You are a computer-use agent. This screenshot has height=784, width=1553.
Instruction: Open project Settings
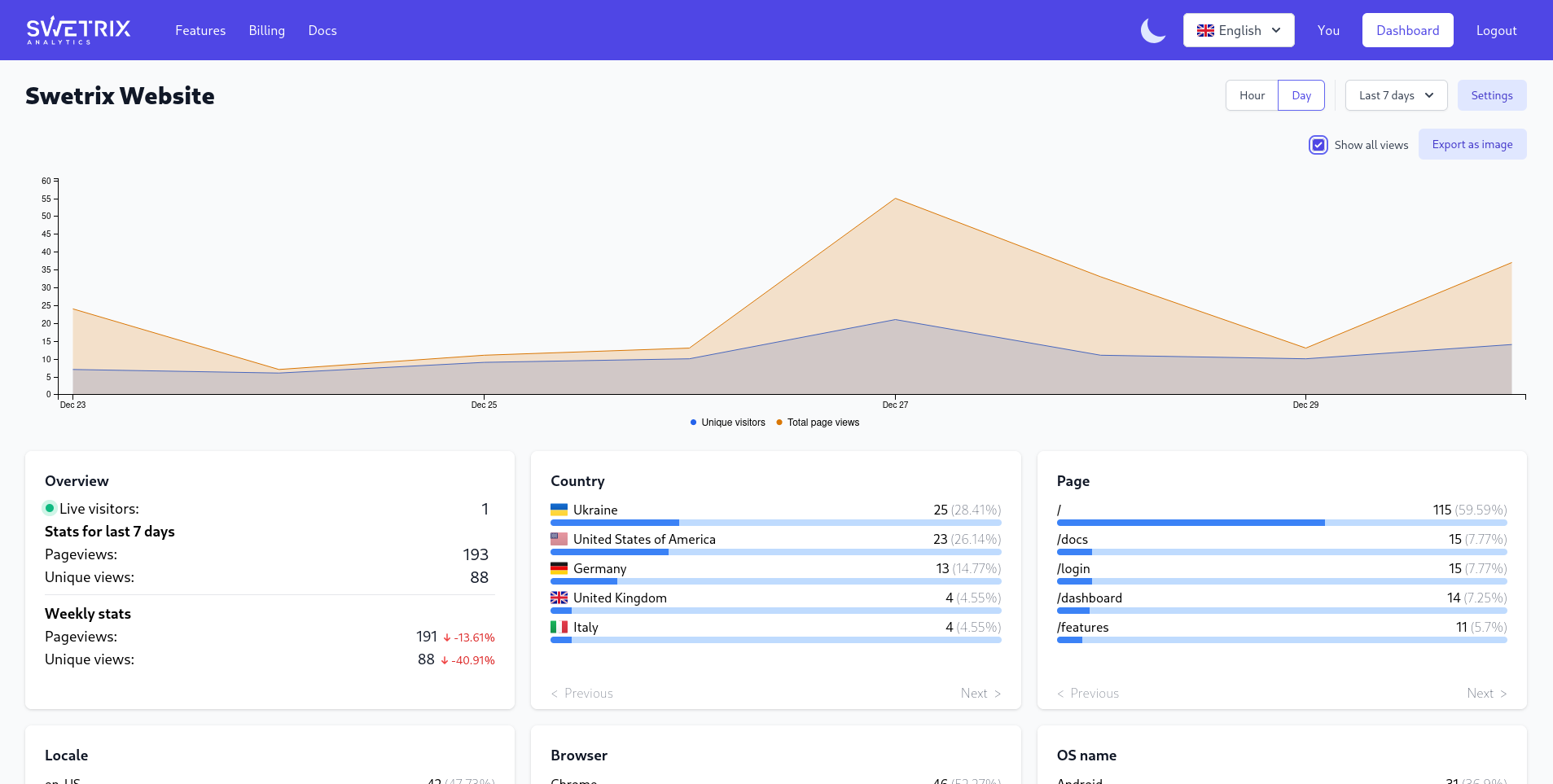point(1491,95)
